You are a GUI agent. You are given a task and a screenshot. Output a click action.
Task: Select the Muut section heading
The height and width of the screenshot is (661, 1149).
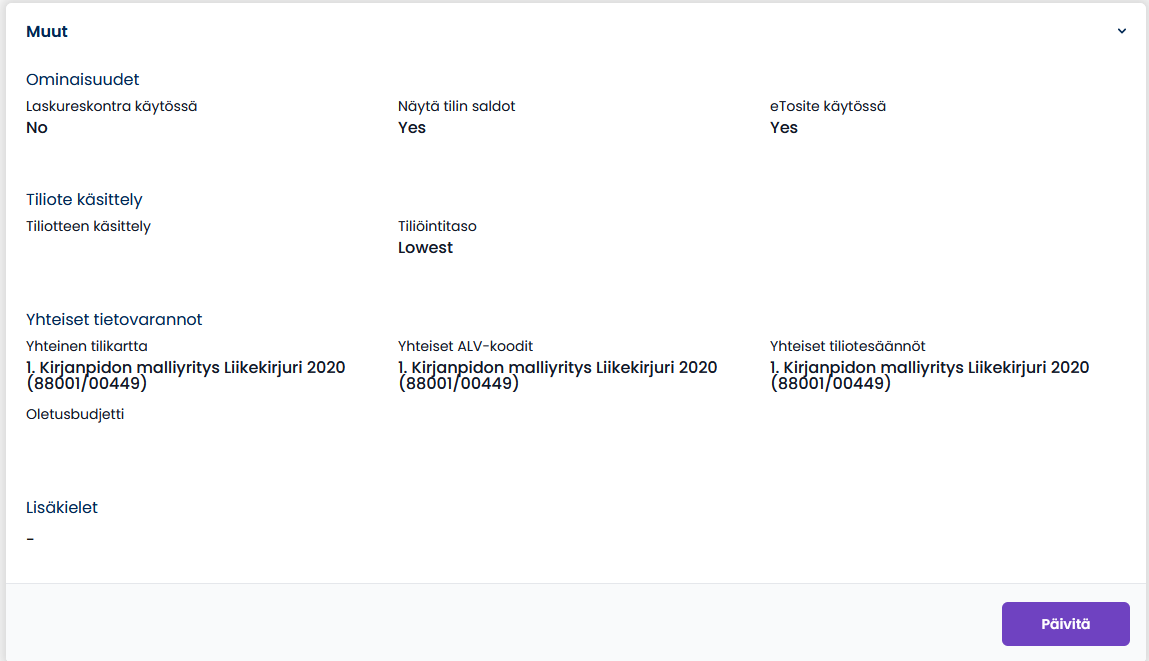[x=47, y=32]
